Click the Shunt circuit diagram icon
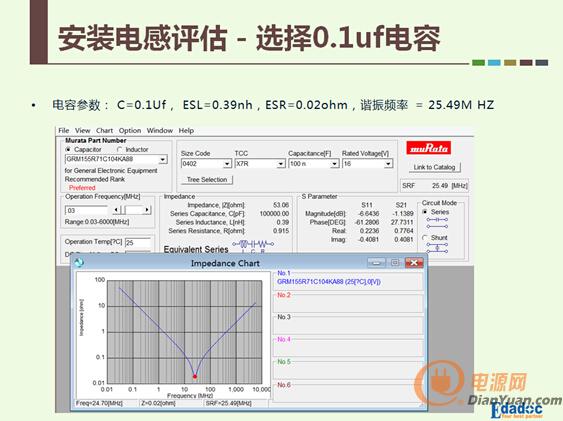Image resolution: width=563 pixels, height=421 pixels. point(437,248)
